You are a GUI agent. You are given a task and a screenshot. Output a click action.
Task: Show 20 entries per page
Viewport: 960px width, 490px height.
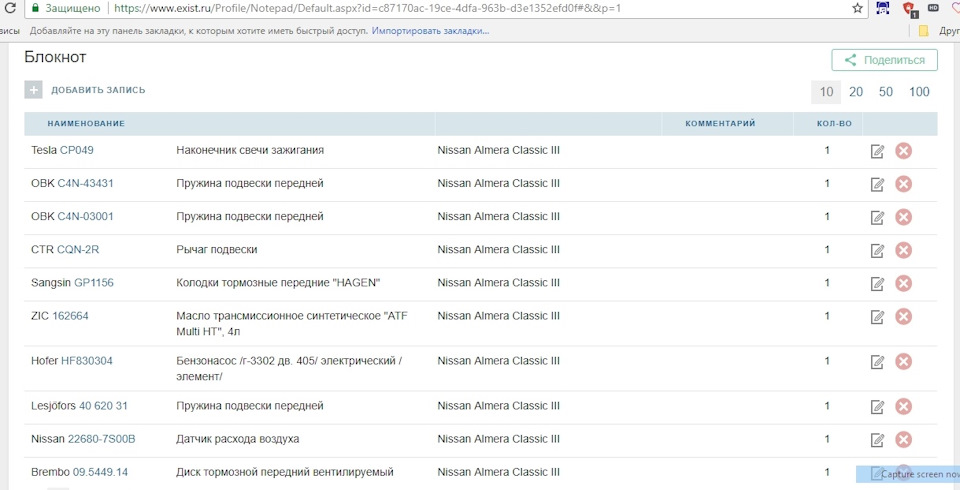(x=856, y=92)
